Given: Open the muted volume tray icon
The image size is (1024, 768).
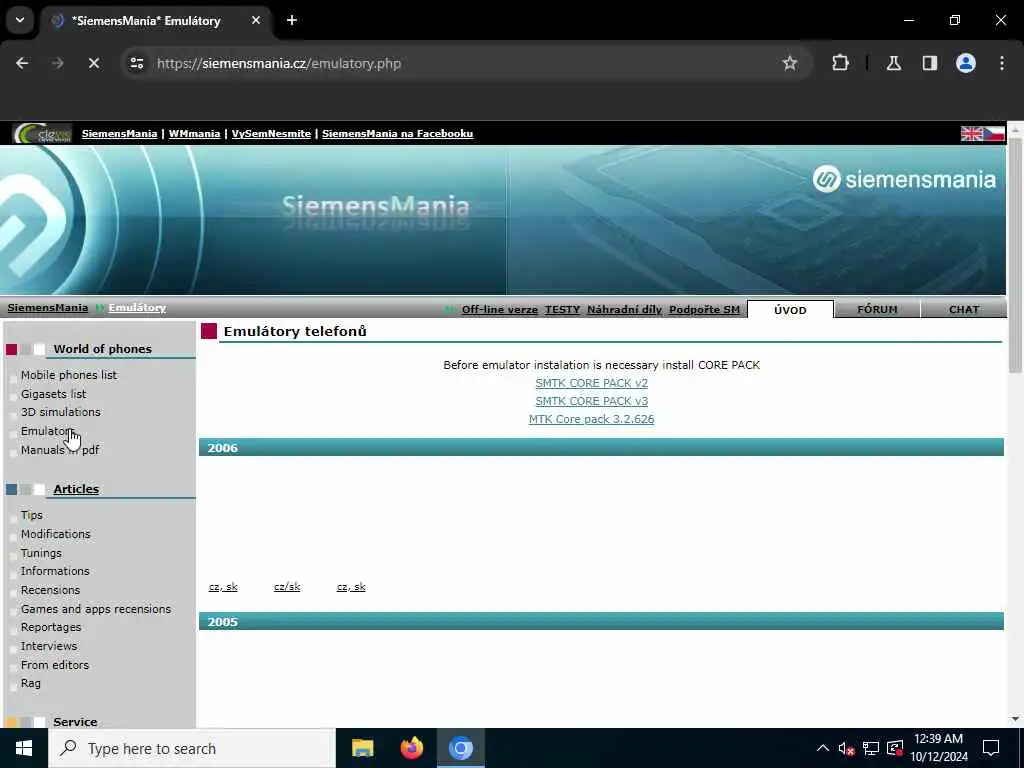Looking at the screenshot, I should [846, 748].
